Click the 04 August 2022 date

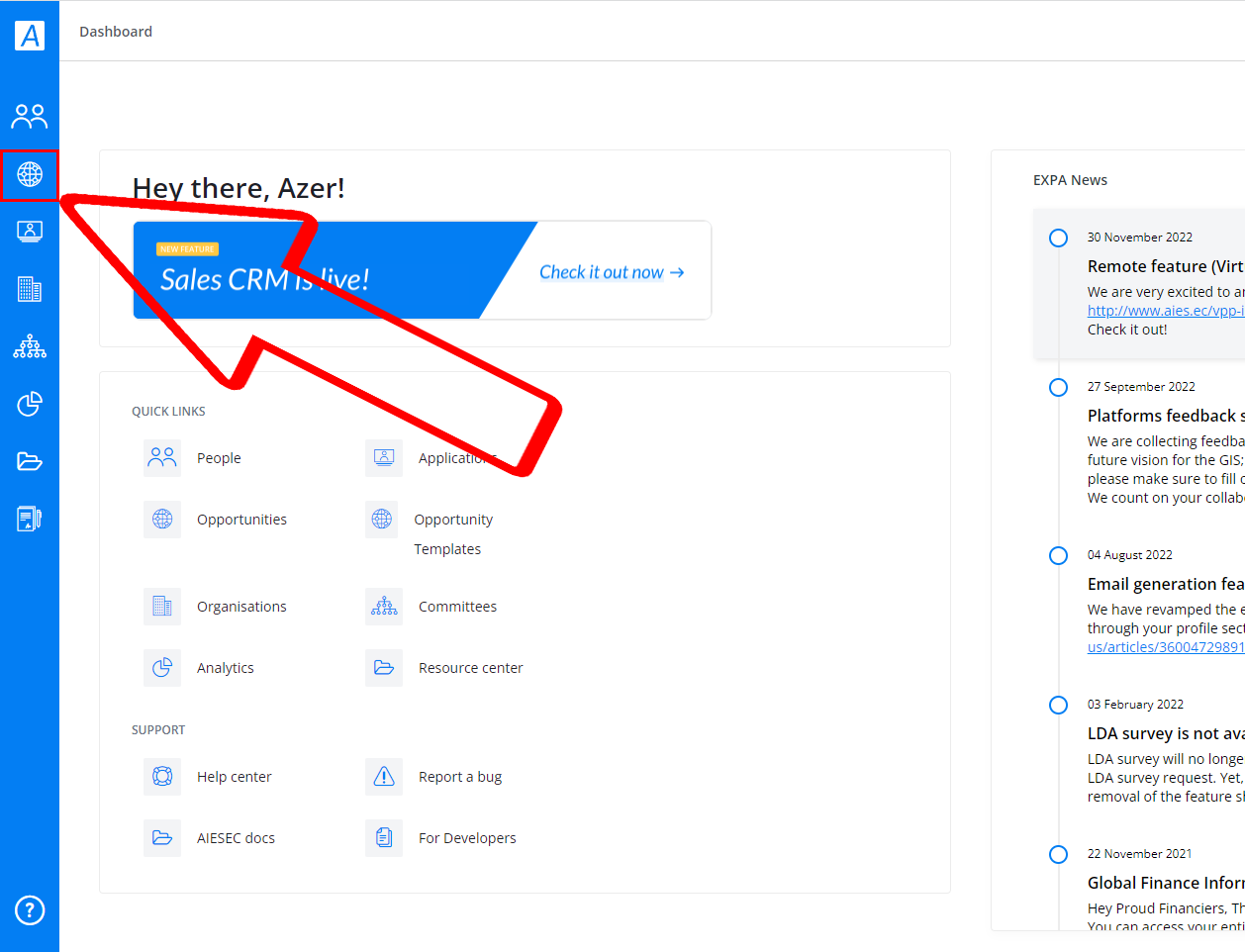1130,555
